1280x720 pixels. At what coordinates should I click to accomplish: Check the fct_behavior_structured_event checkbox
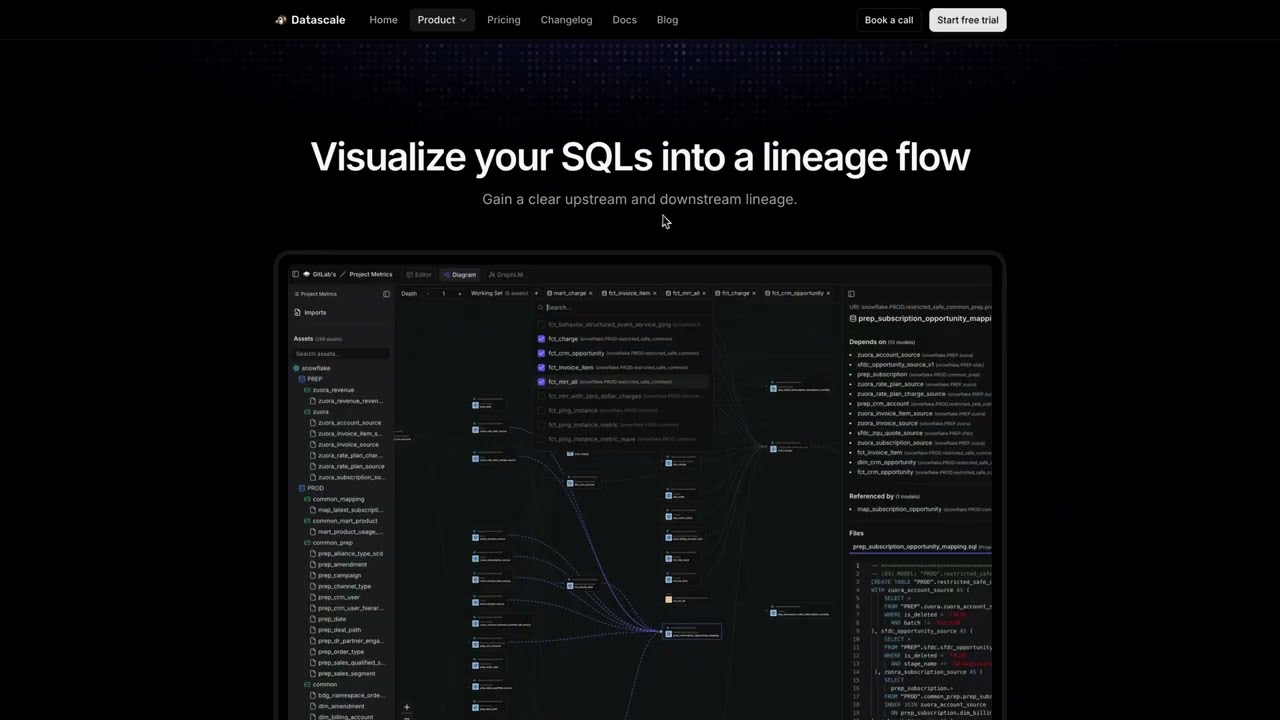pyautogui.click(x=541, y=325)
